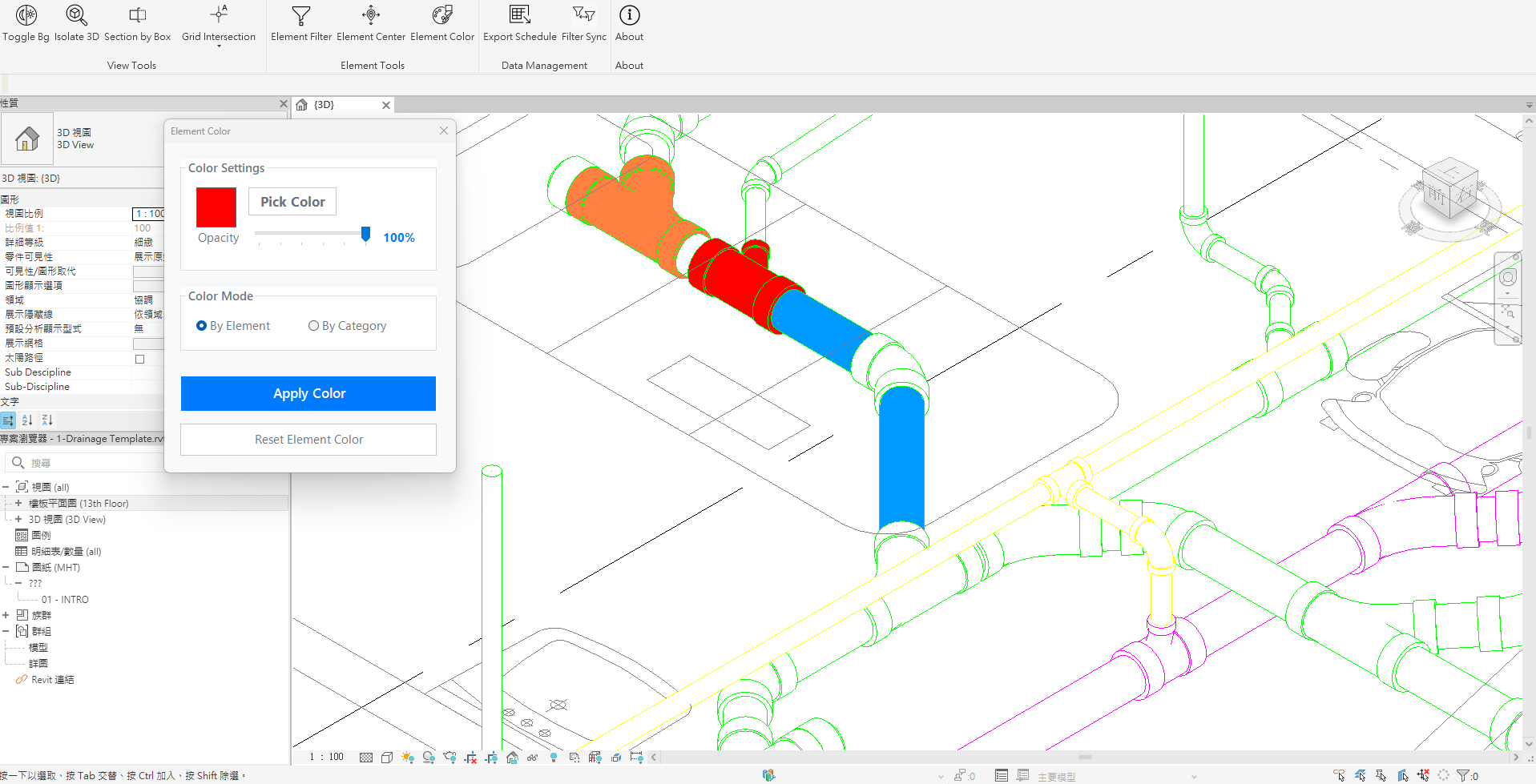Choose the By Category color mode

313,326
